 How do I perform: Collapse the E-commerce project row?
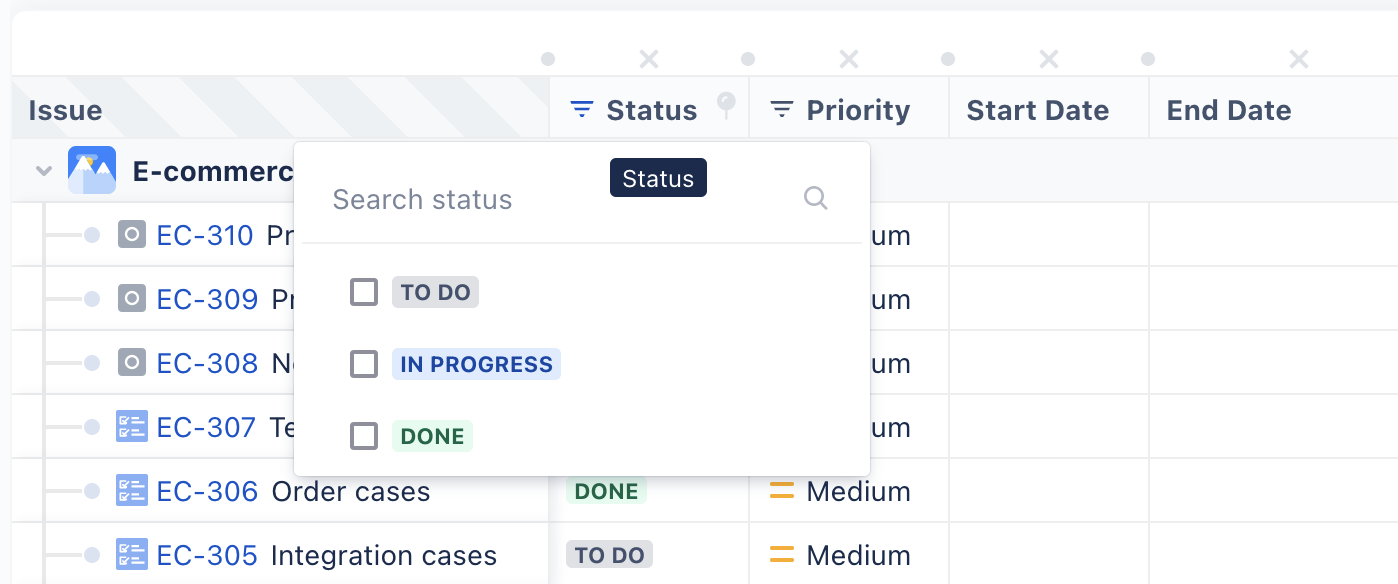pyautogui.click(x=43, y=171)
